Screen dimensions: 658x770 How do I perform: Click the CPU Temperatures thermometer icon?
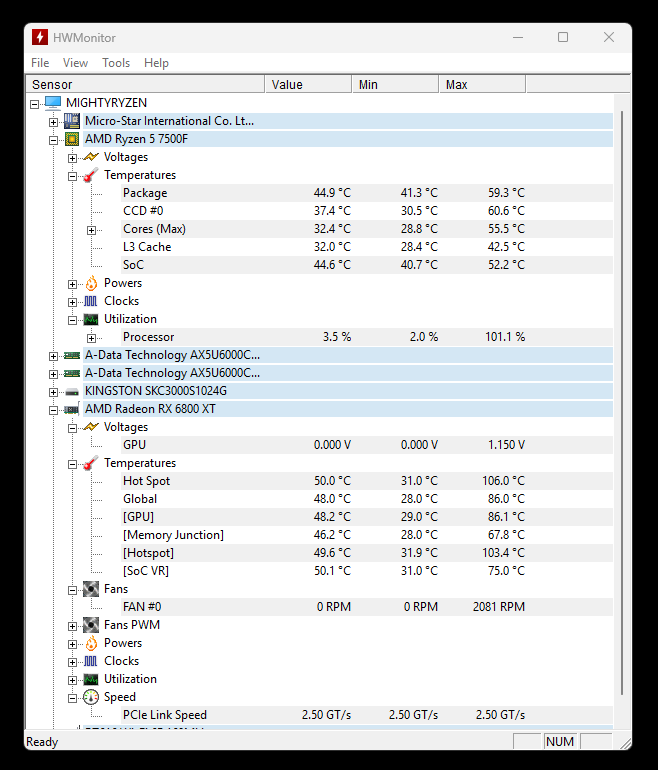point(91,175)
